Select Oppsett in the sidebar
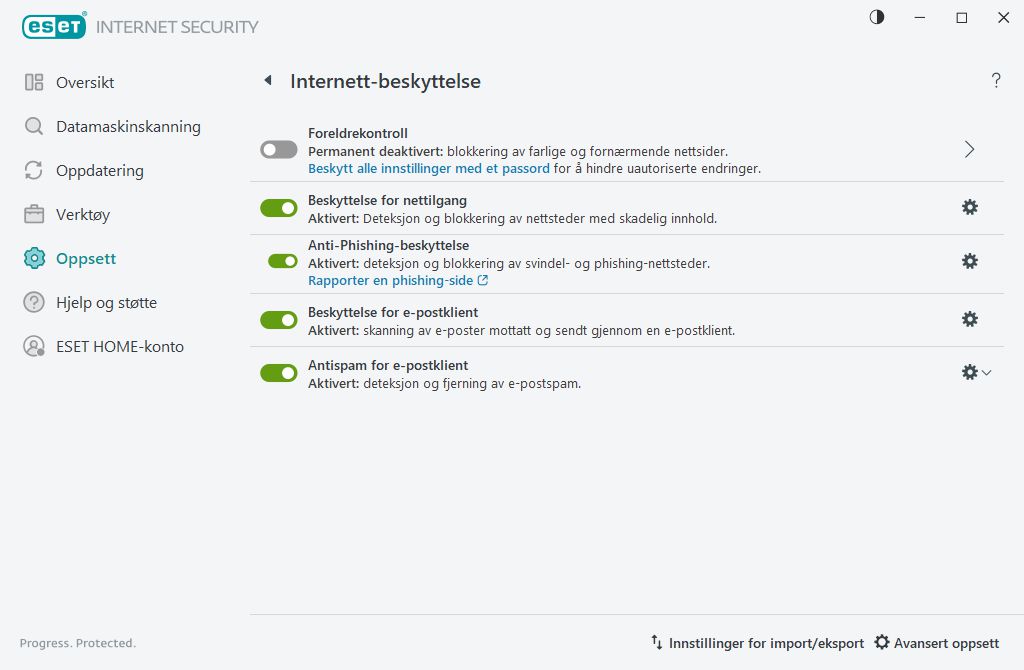 (85, 259)
